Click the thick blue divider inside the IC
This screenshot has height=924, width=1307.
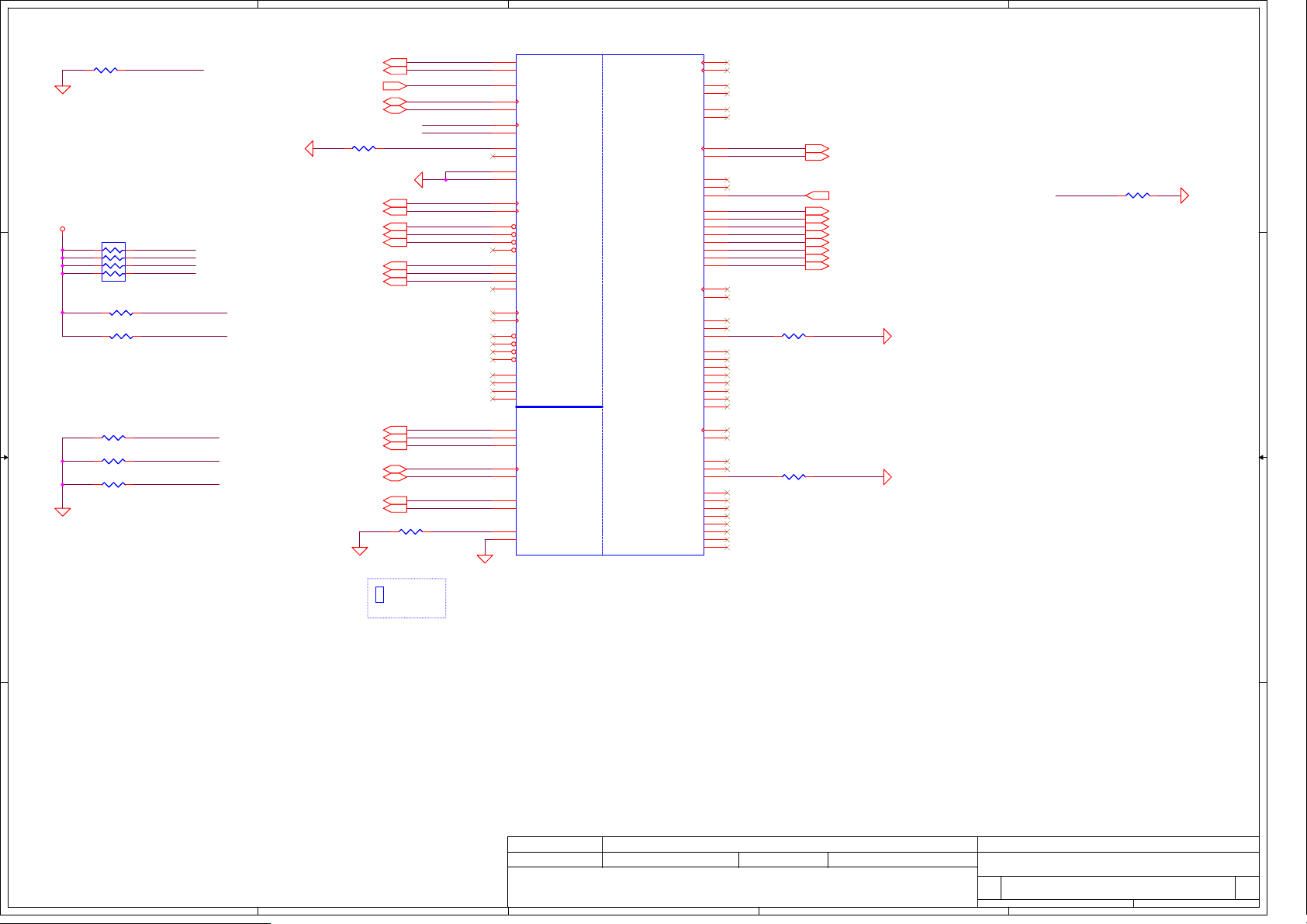(559, 407)
